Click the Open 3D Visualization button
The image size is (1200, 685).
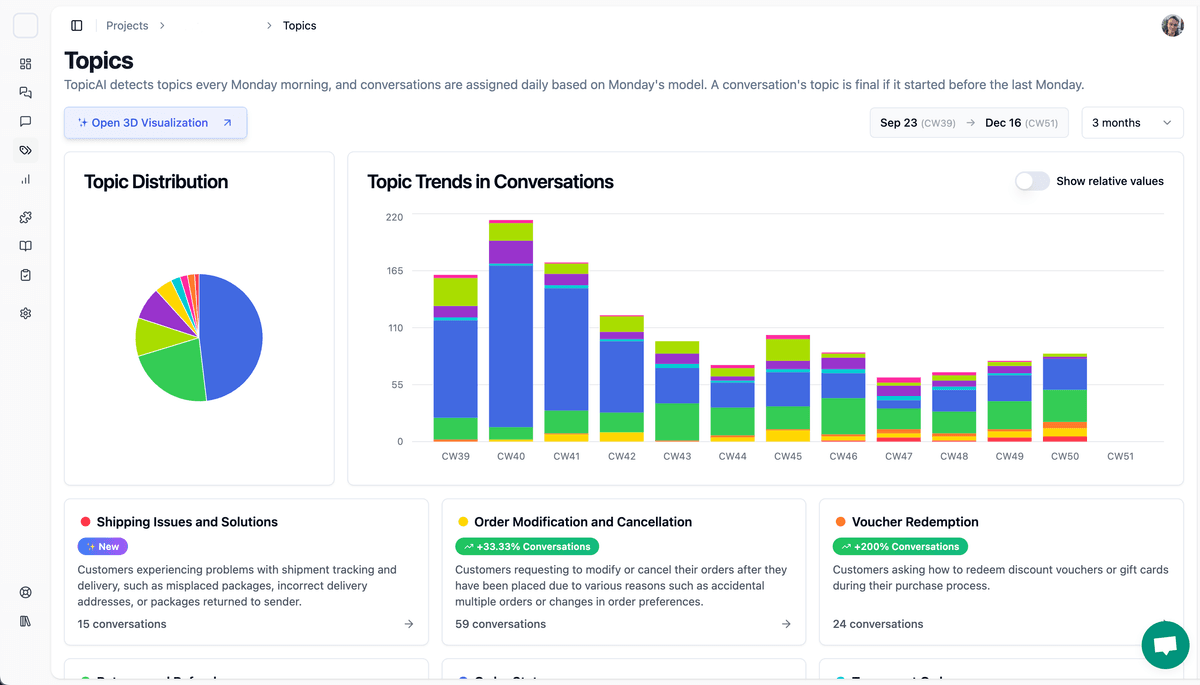pos(155,123)
